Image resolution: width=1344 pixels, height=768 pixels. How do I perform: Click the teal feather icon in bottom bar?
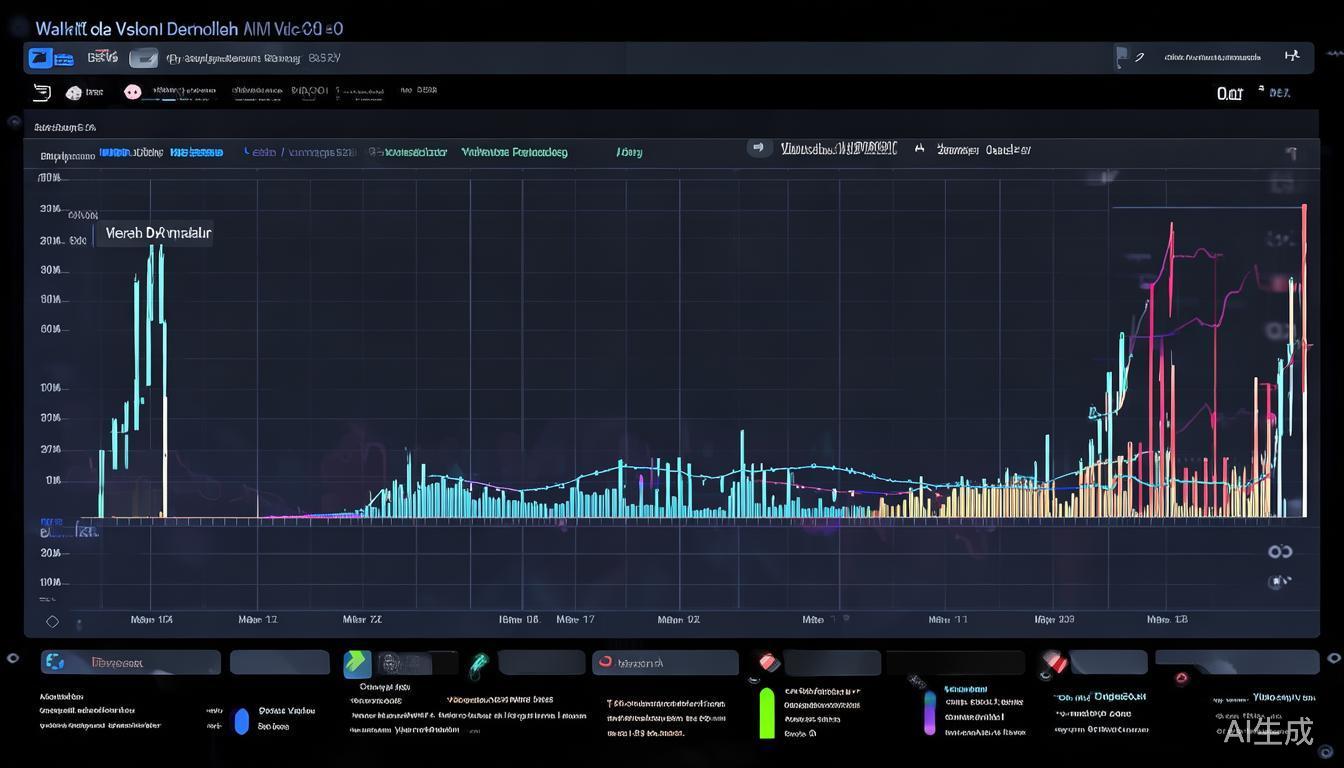click(x=480, y=663)
